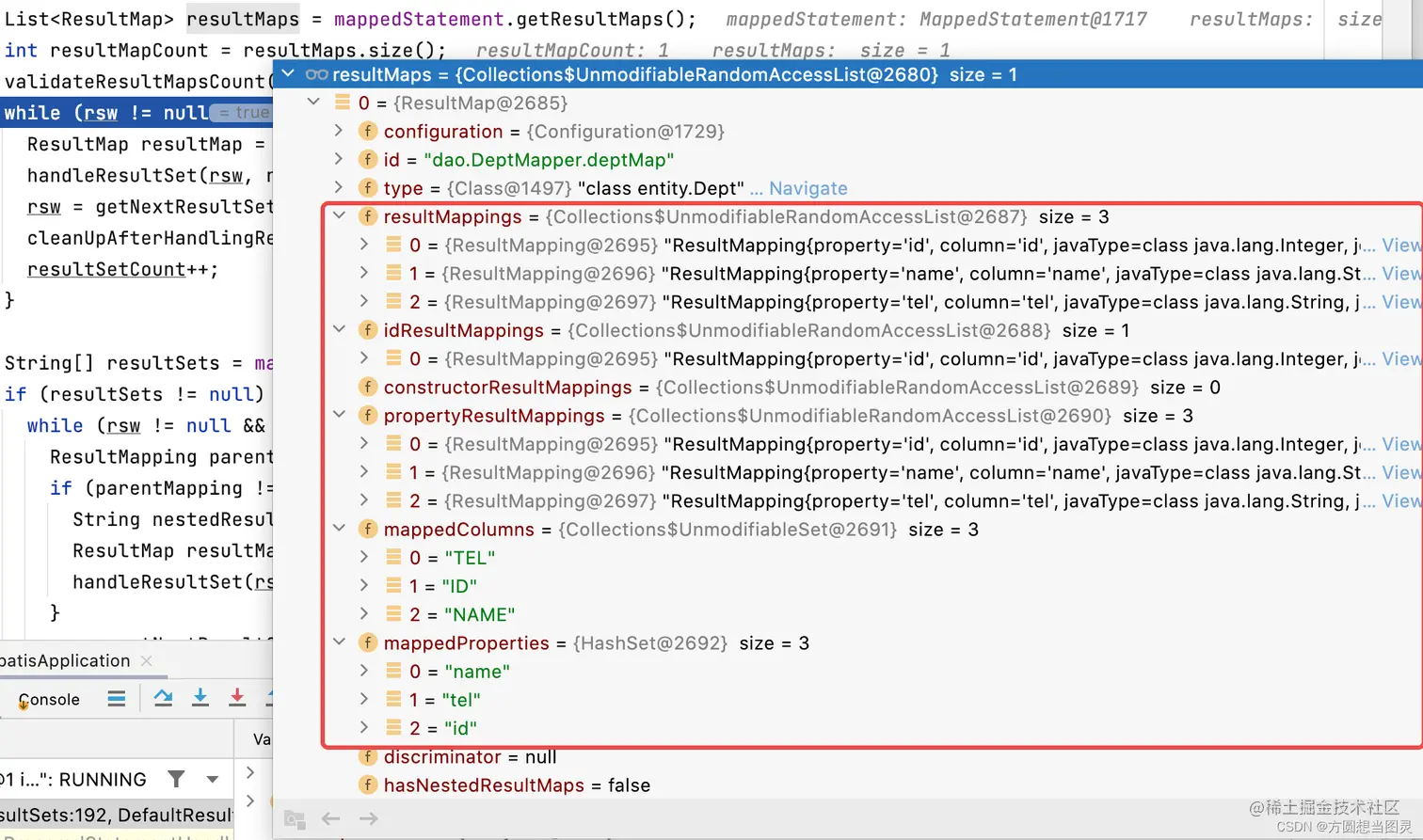This screenshot has width=1423, height=840.
Task: Click the folder-search icon in popup footer
Action: tap(295, 819)
